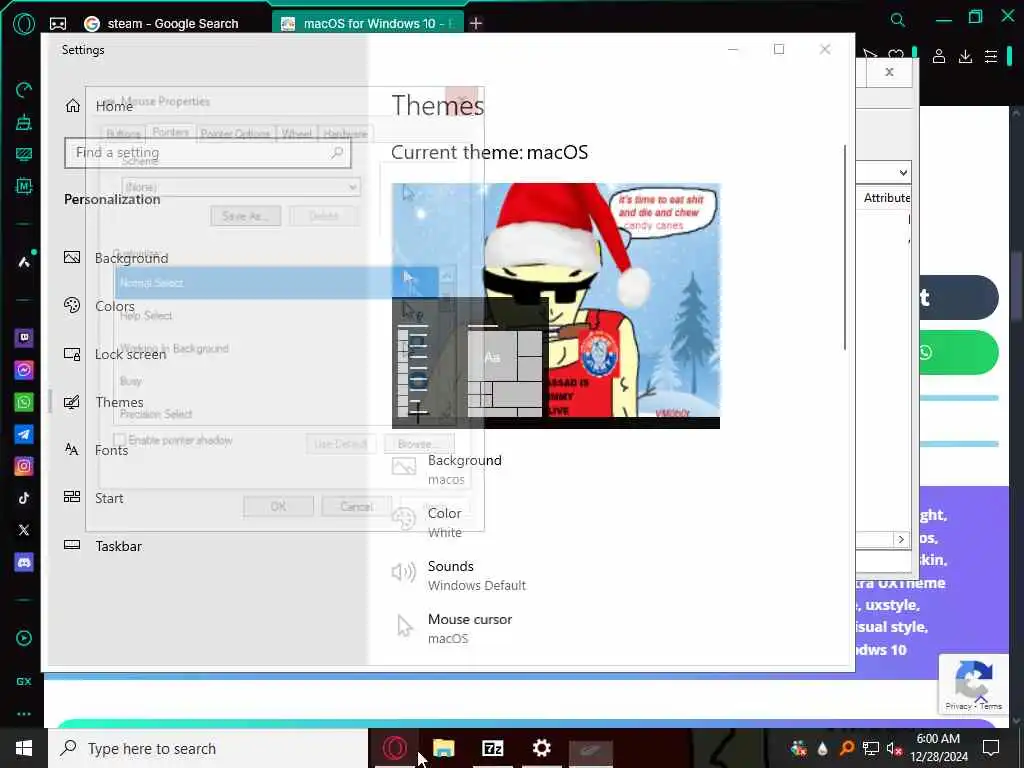Screen dimensions: 1024x768
Task: Click the right scroll arrow in background dialog
Action: pyautogui.click(x=901, y=539)
